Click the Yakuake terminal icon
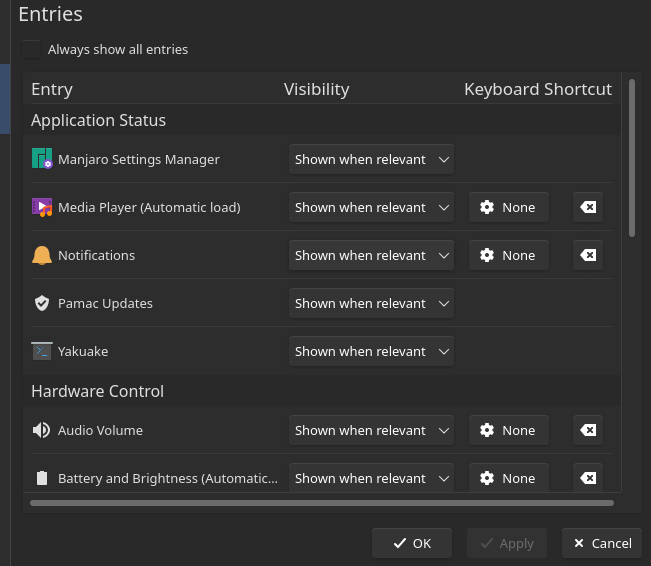 (x=42, y=351)
